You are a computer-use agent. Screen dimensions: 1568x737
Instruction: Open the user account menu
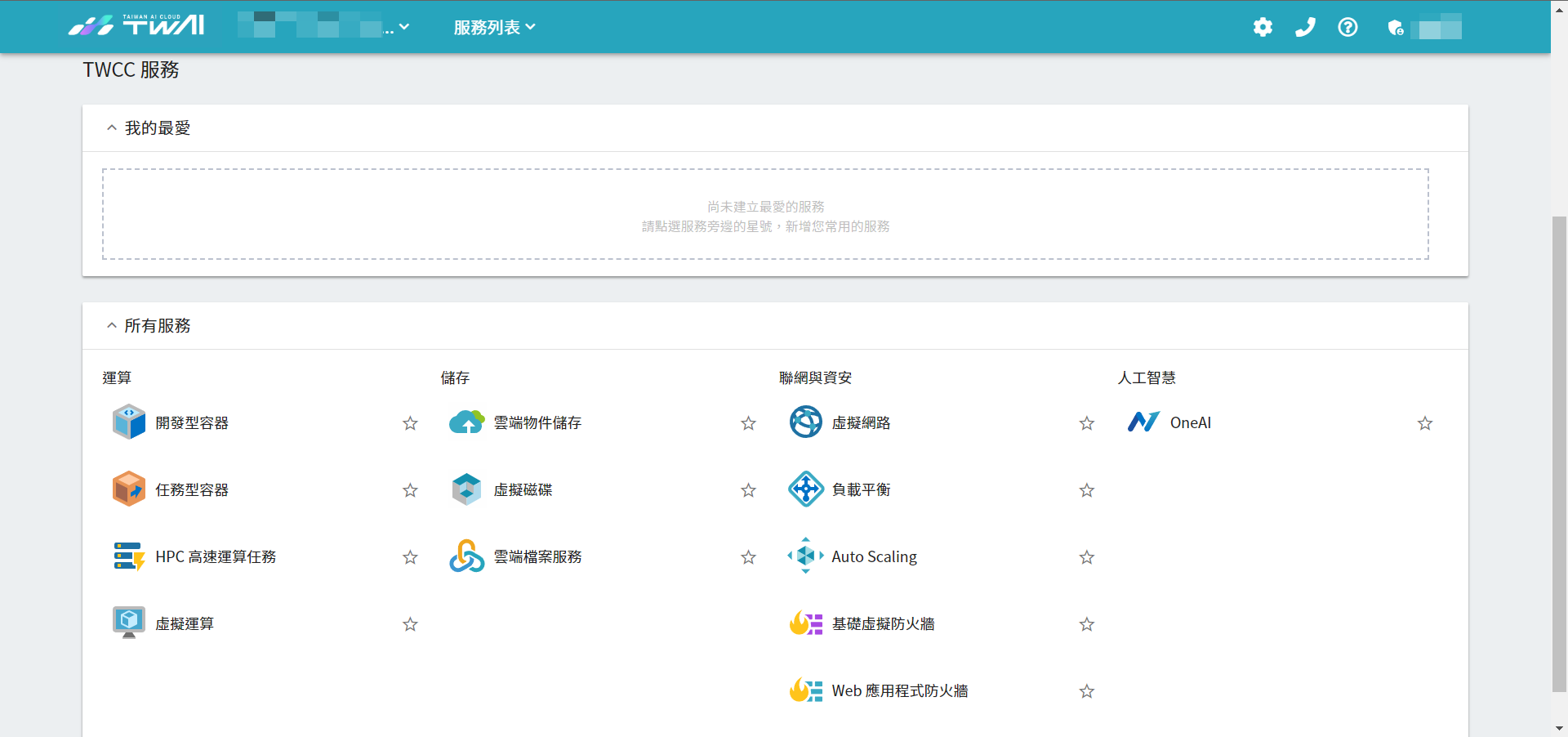[1424, 27]
